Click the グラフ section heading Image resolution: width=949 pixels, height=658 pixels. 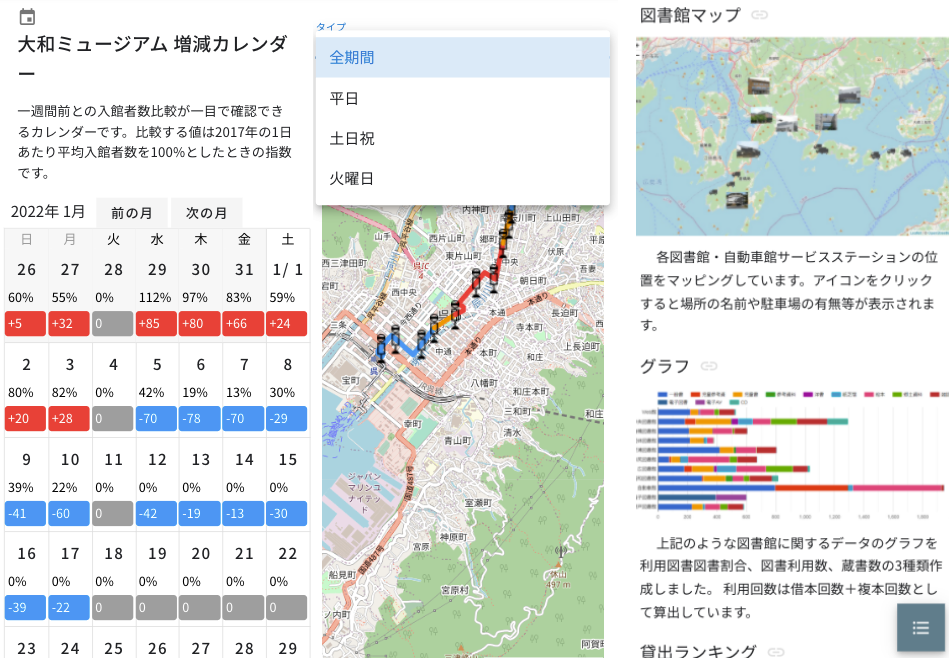[x=665, y=366]
